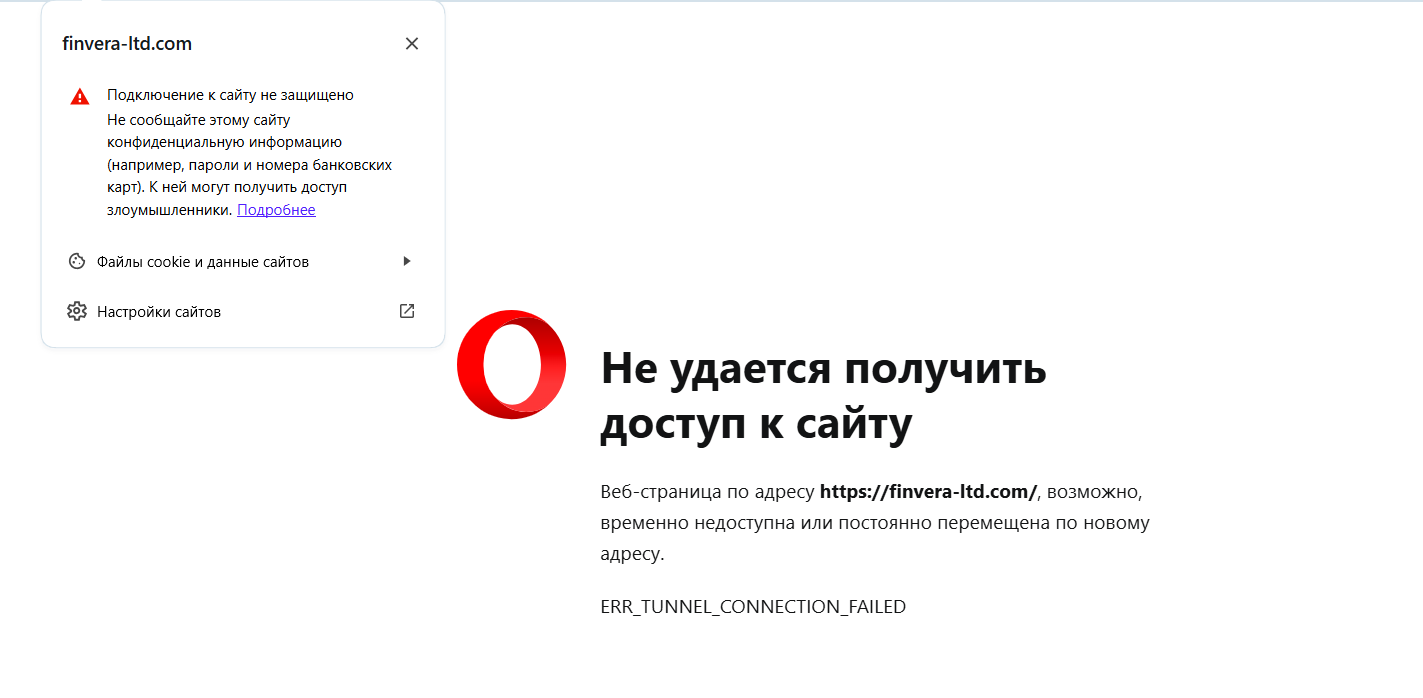
Task: Click the text Подключение к сайту не защищено
Action: (x=231, y=95)
